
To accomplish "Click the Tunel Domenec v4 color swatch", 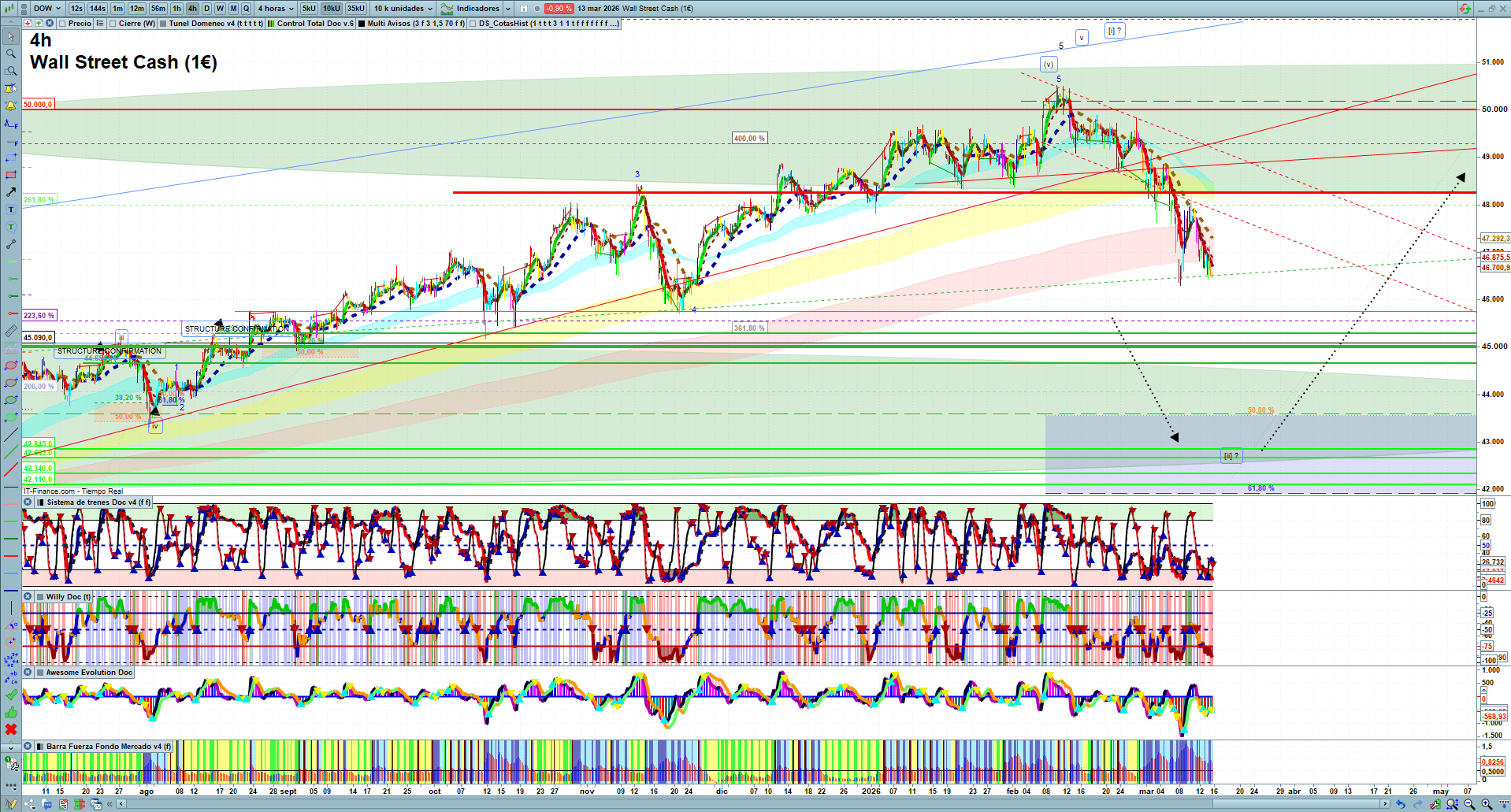I will pyautogui.click(x=163, y=24).
